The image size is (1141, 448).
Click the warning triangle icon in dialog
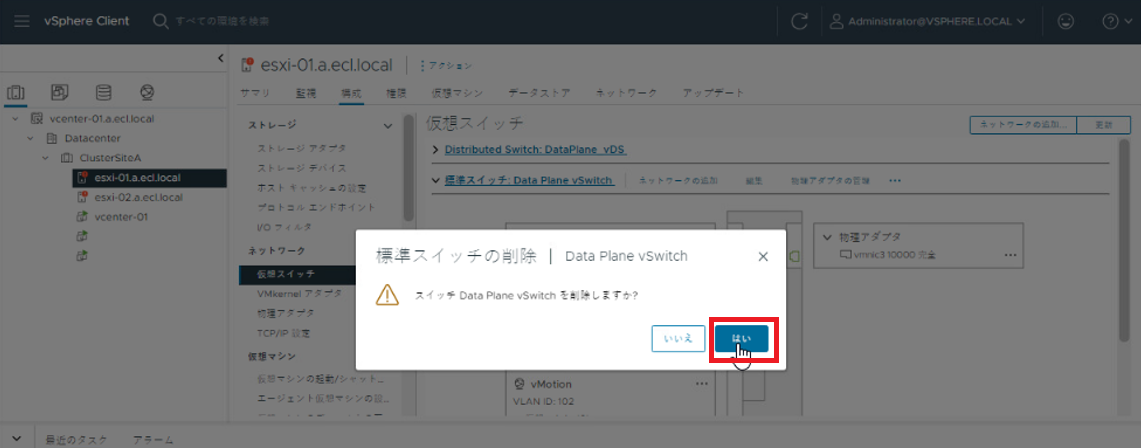[387, 295]
